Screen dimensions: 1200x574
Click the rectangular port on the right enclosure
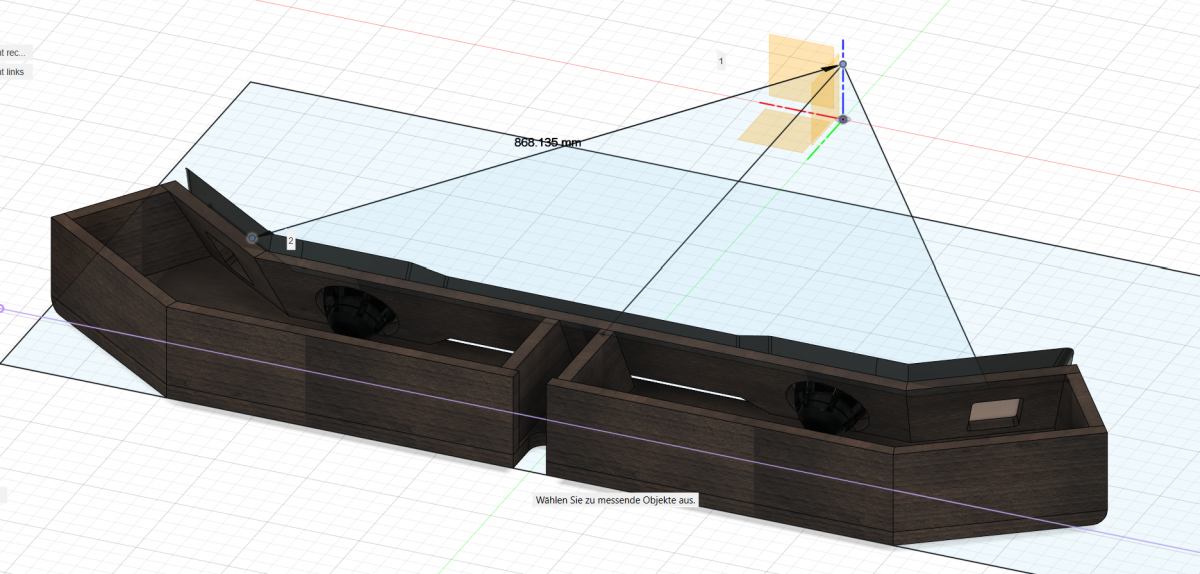995,413
